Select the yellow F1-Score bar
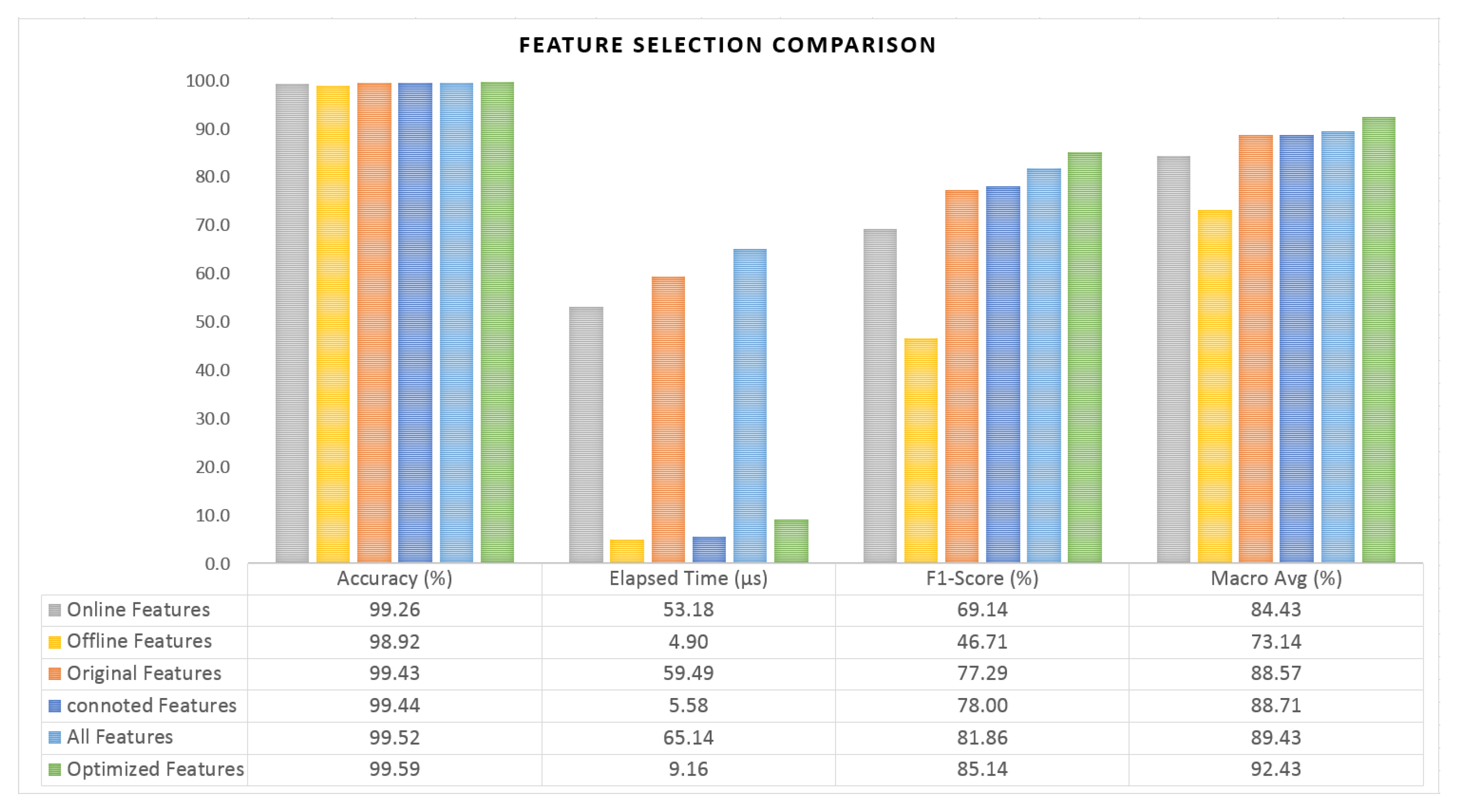The height and width of the screenshot is (812, 1457). coord(921,450)
